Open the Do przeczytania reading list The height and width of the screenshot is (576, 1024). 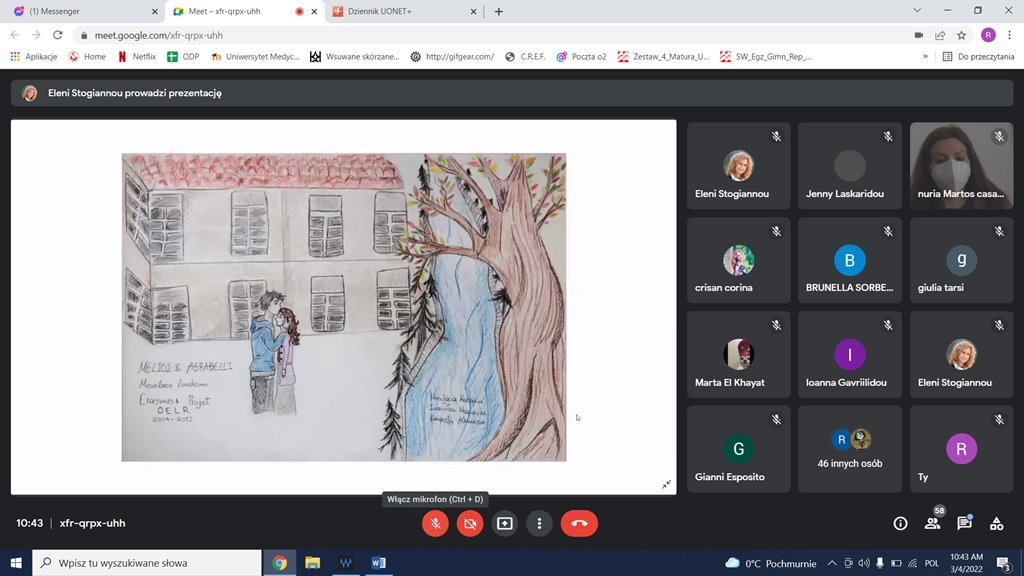click(x=978, y=57)
